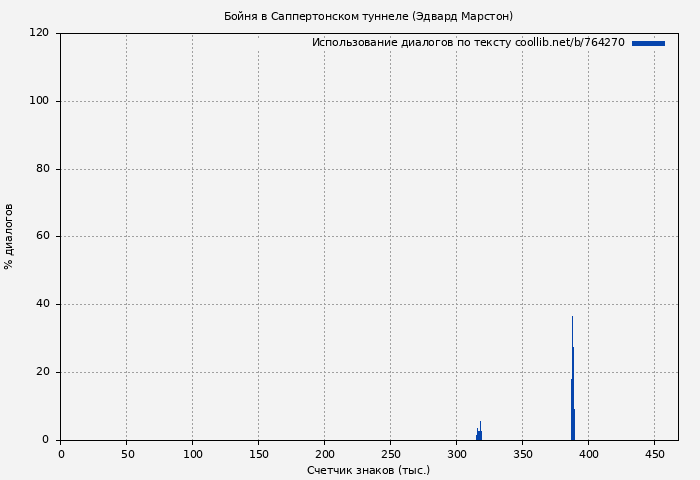
Task: Click x-axis tick label 50
Action: (x=126, y=454)
